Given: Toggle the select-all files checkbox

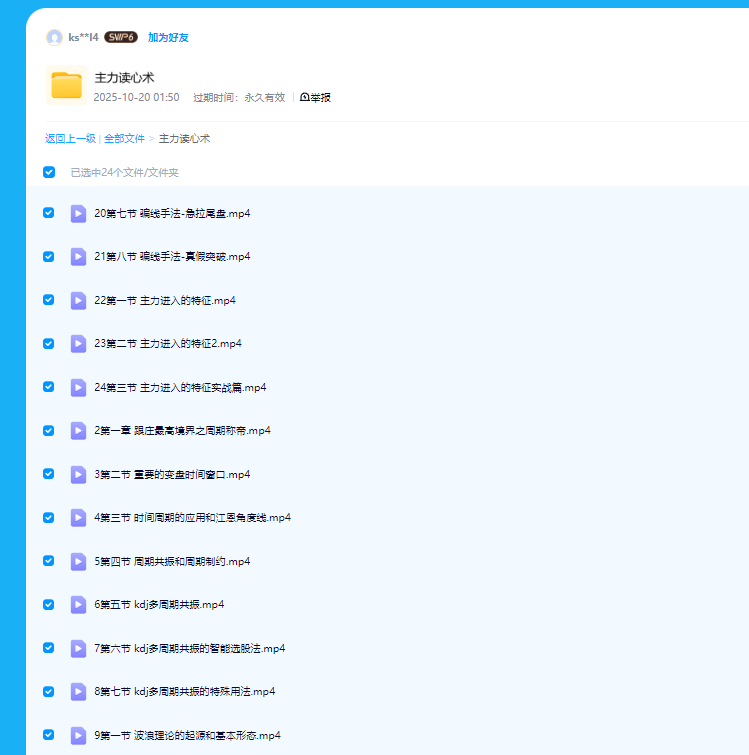Looking at the screenshot, I should click(x=49, y=172).
